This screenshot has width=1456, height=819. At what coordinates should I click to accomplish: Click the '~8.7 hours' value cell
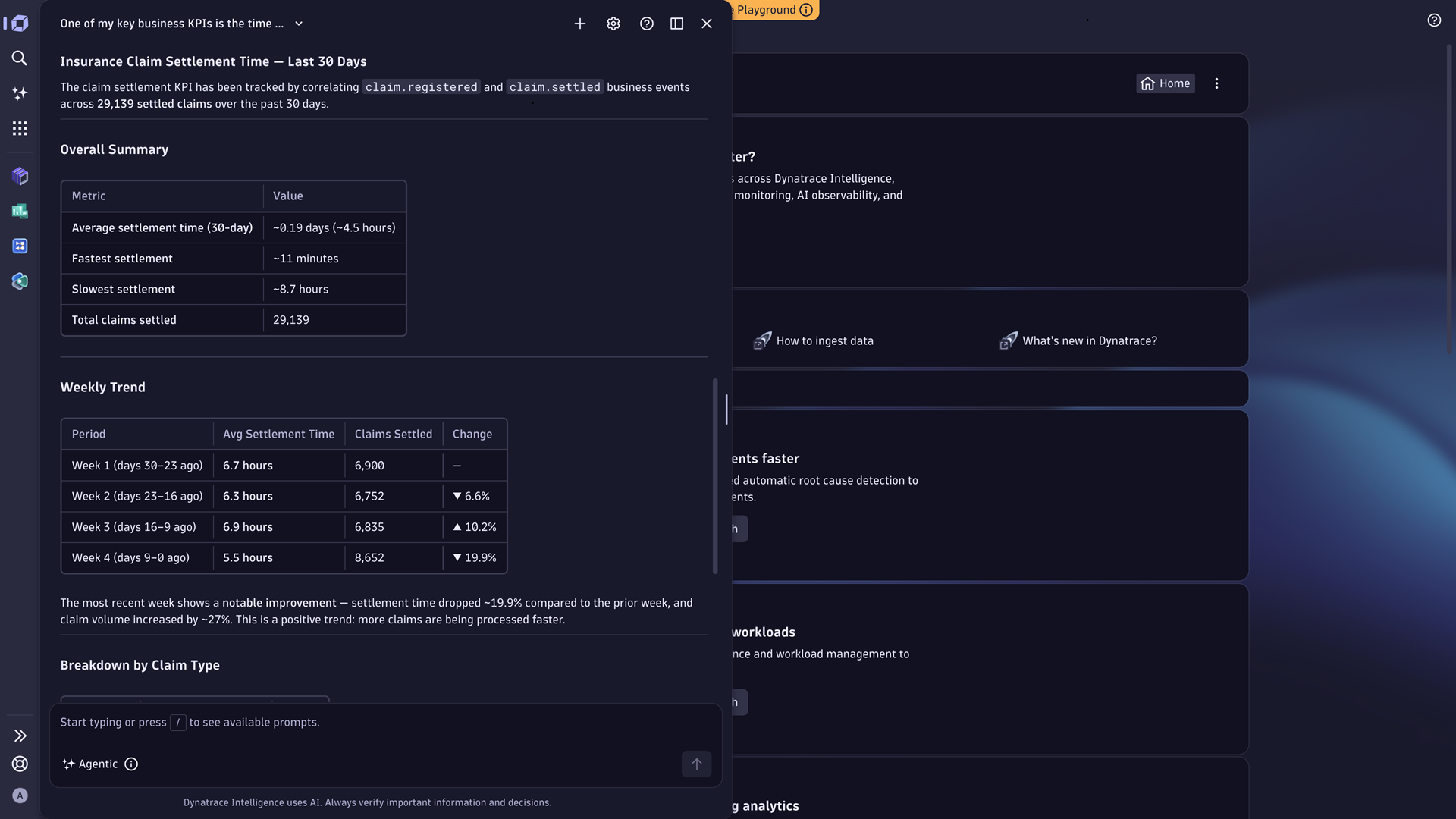334,290
